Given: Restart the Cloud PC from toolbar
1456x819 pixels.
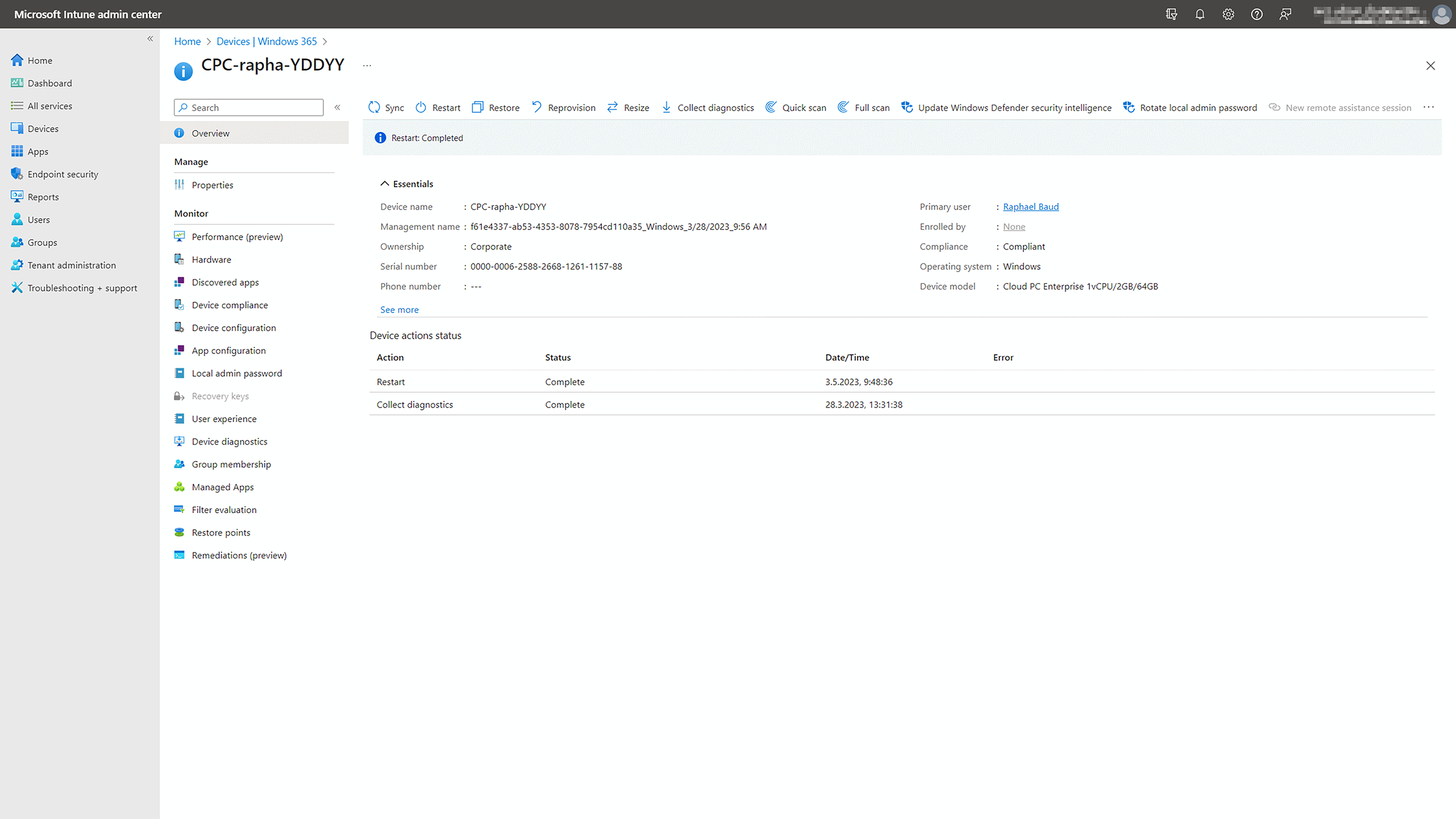Looking at the screenshot, I should point(438,107).
